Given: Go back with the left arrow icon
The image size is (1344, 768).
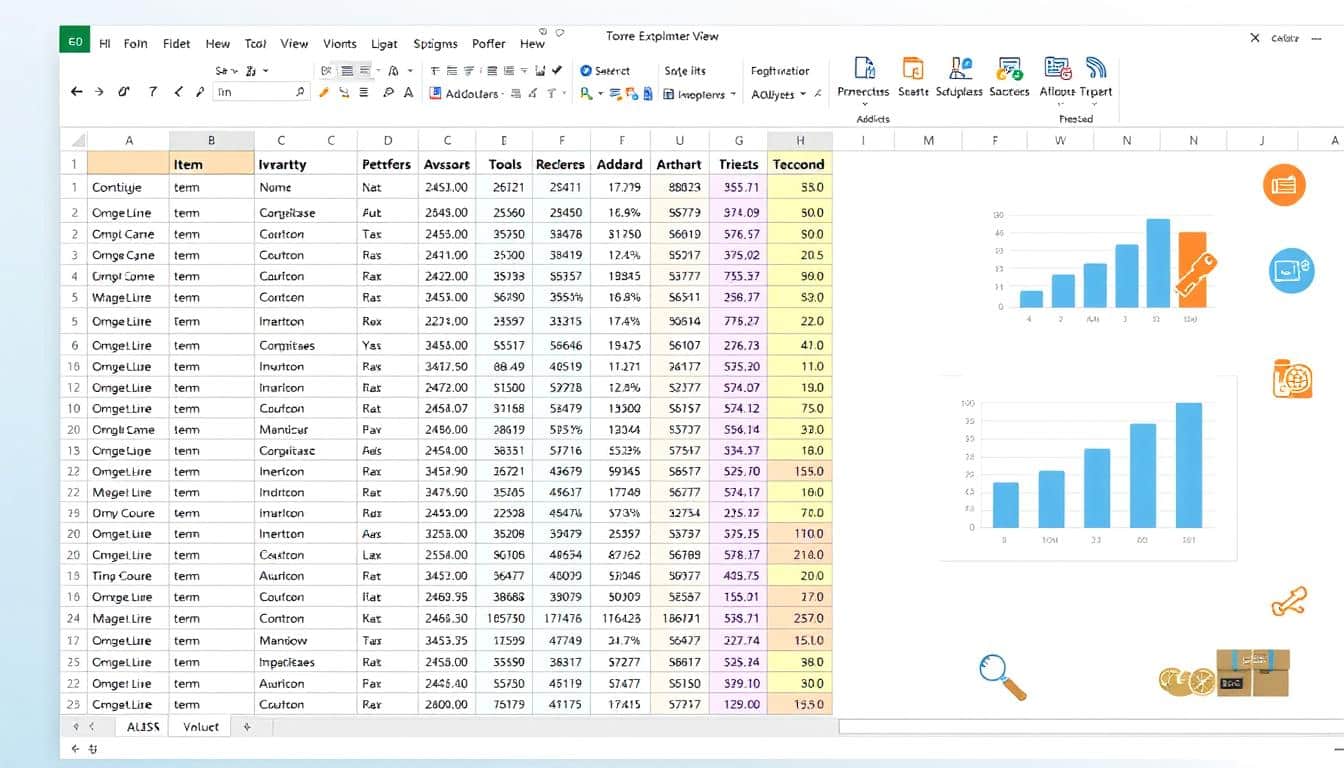Looking at the screenshot, I should pyautogui.click(x=77, y=92).
